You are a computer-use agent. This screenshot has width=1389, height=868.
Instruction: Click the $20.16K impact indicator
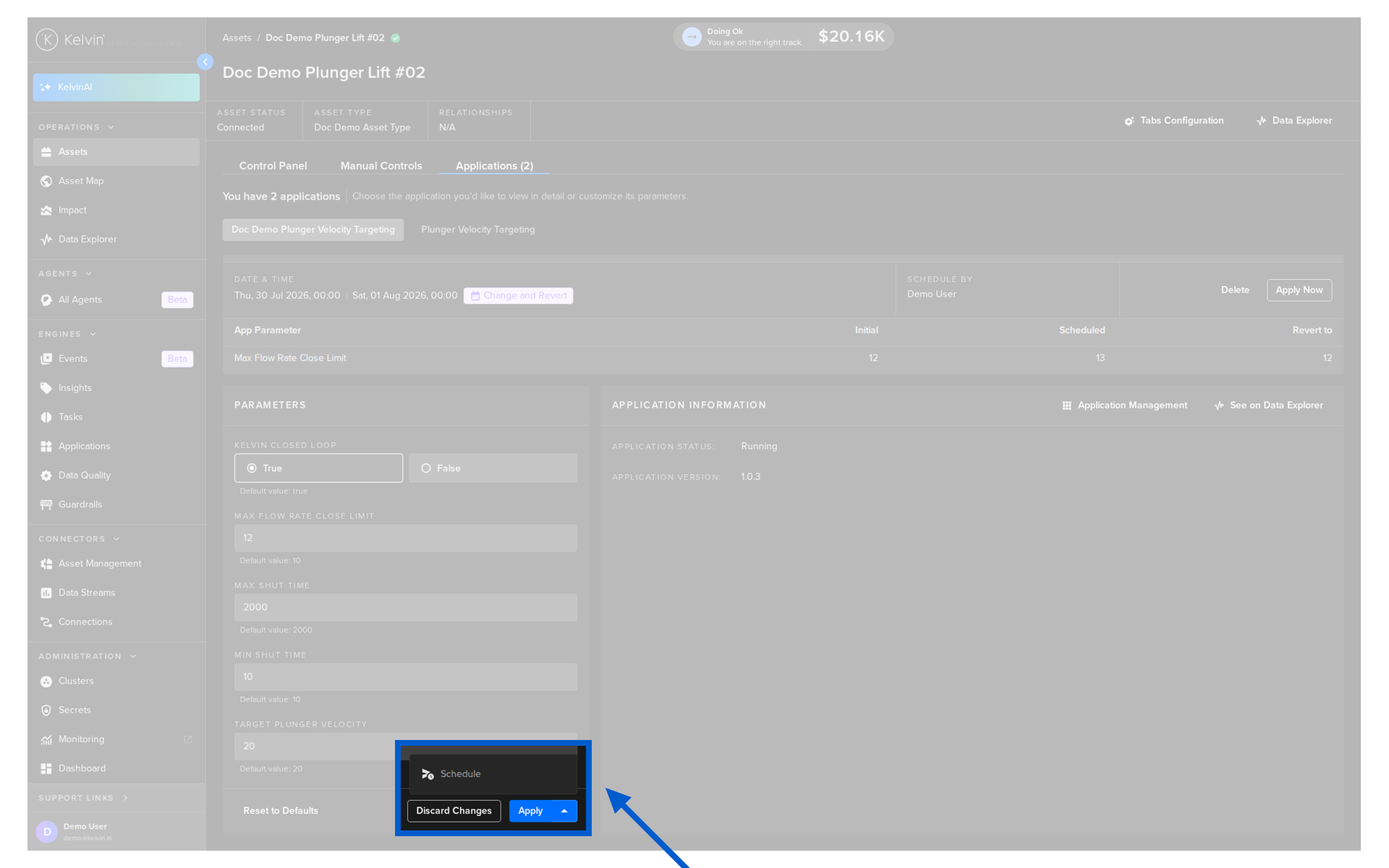851,37
